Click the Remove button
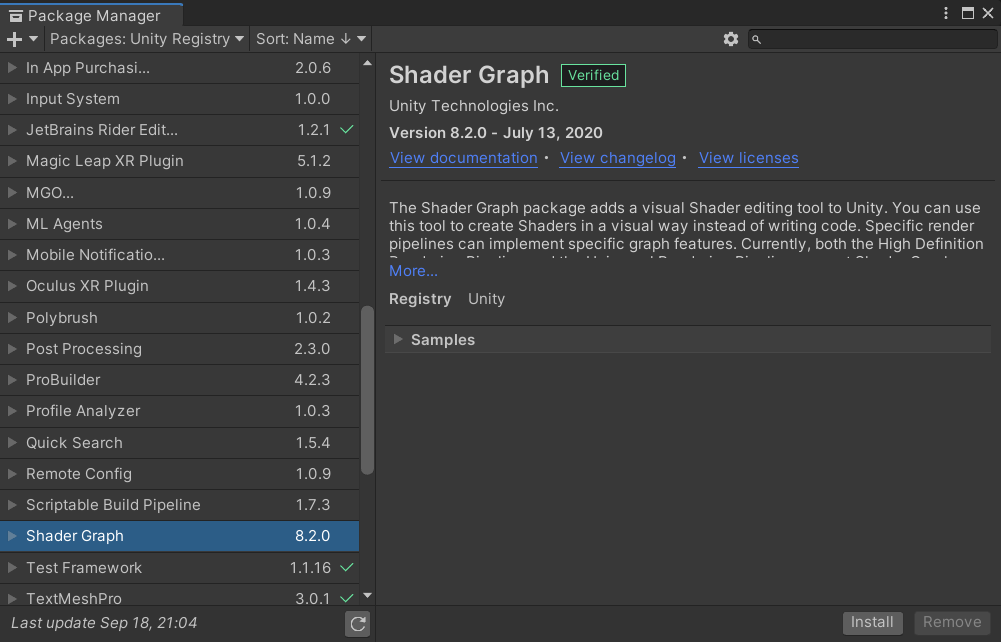This screenshot has width=1001, height=642. [x=952, y=622]
